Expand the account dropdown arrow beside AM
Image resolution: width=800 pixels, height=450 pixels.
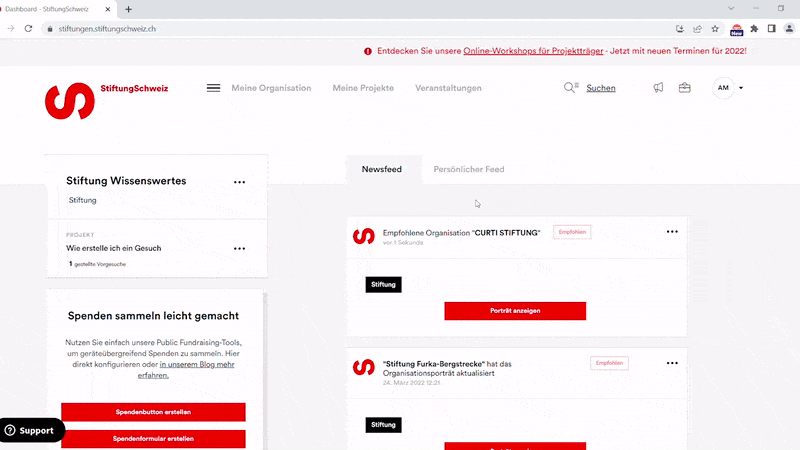[x=741, y=89]
